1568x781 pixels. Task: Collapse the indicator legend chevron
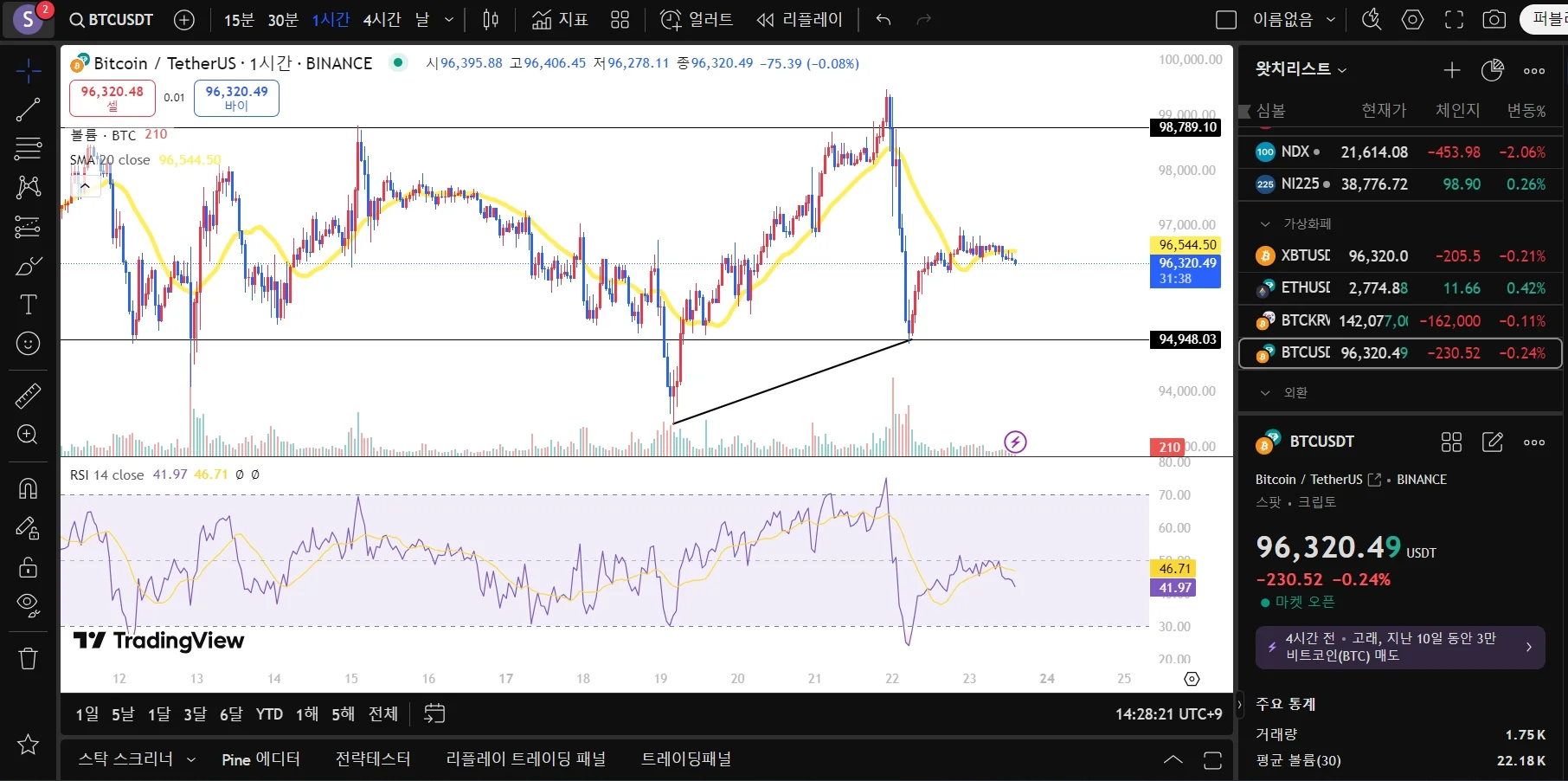pyautogui.click(x=85, y=185)
